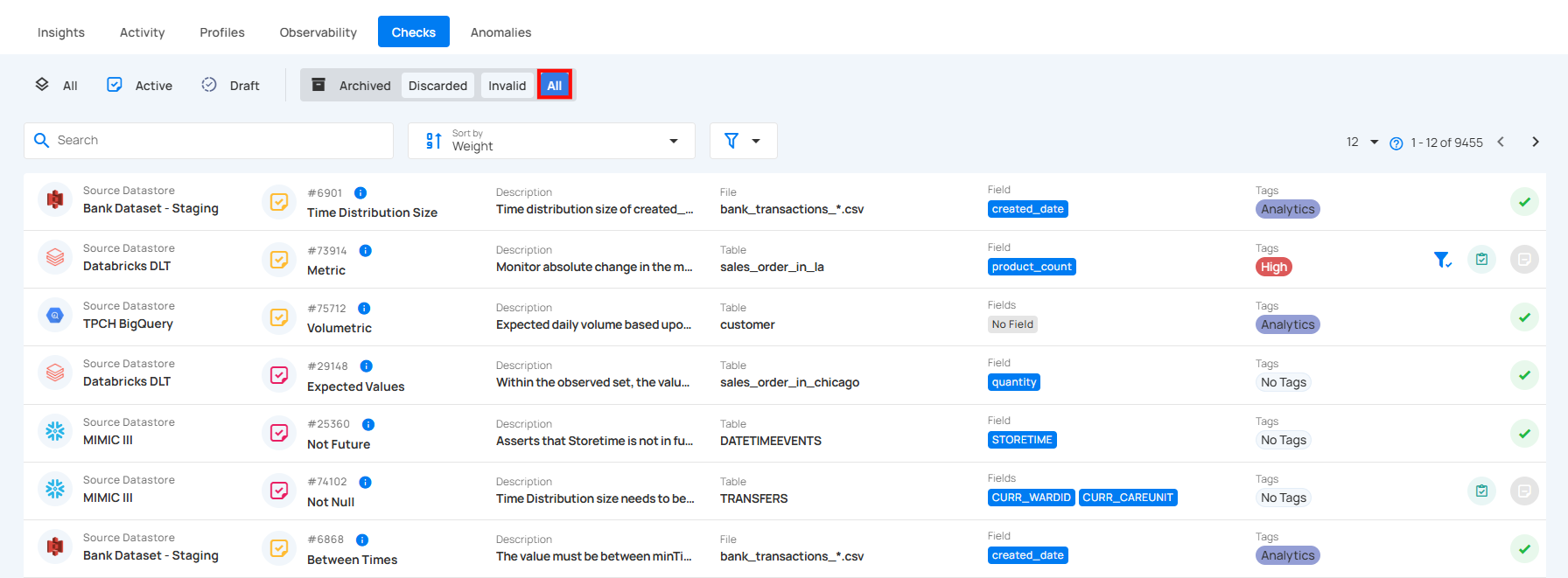Open the Anomalies tab

500,32
